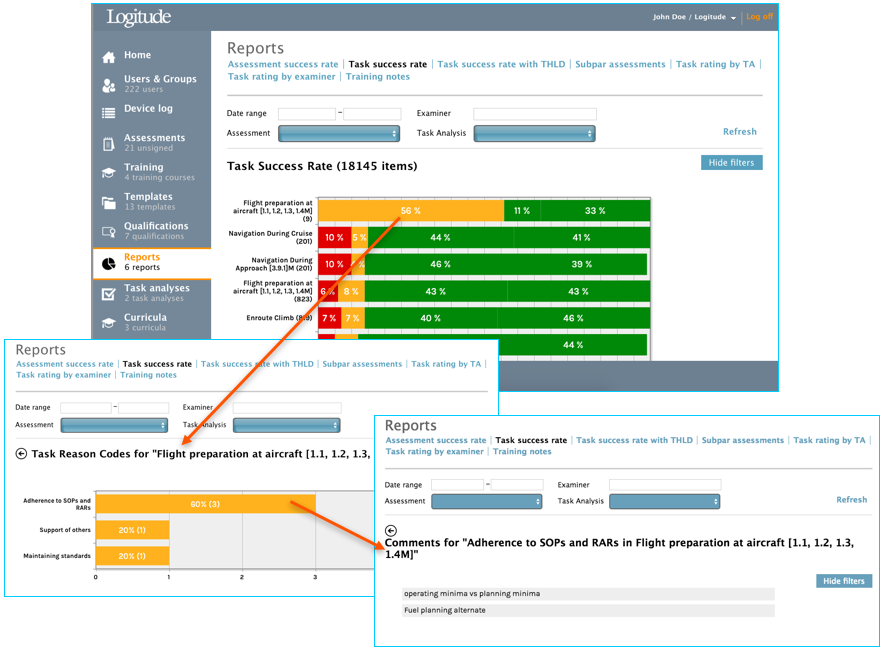This screenshot has width=882, height=650.
Task: Click the Curricula graduation cap icon
Action: tap(109, 322)
